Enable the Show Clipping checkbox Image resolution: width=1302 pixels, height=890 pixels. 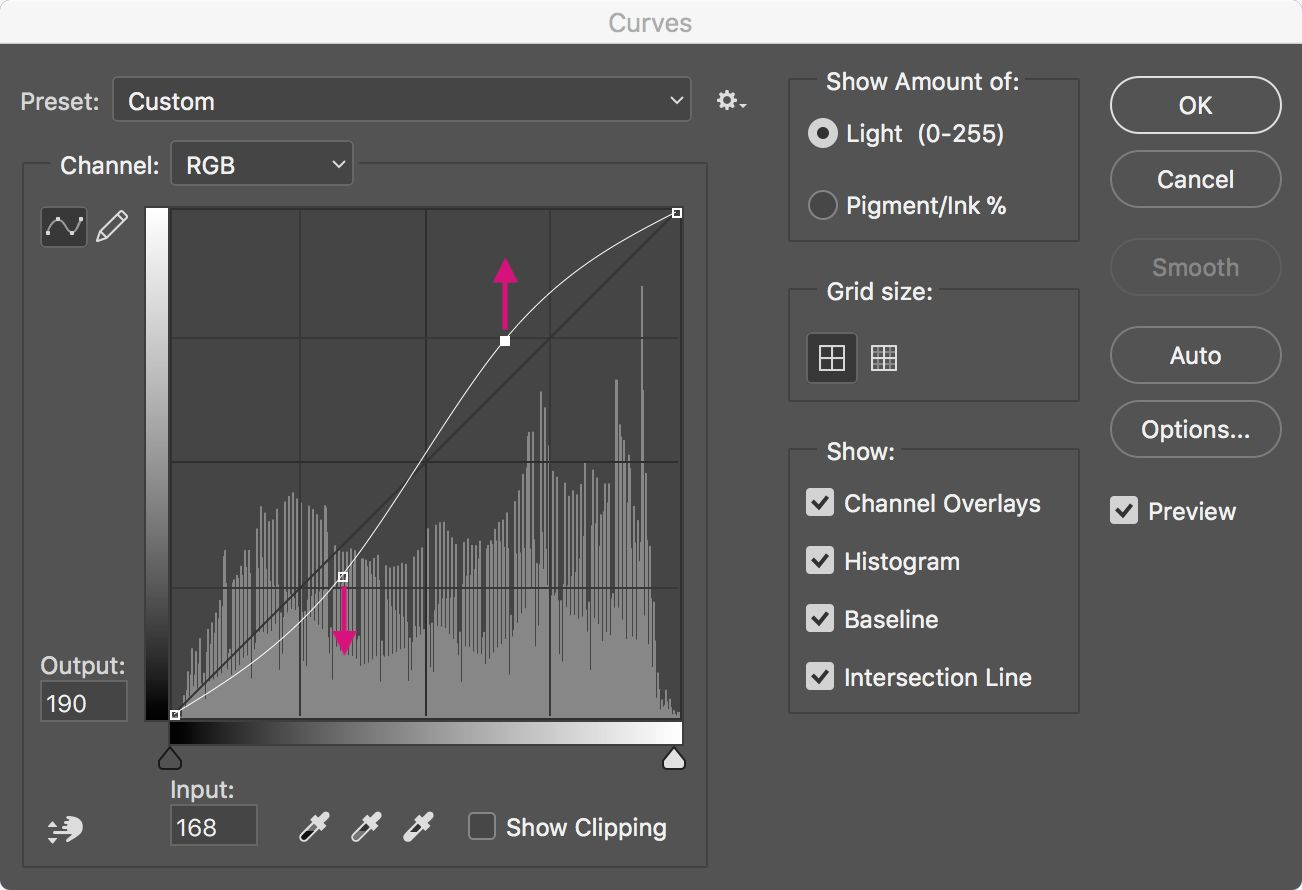(x=482, y=827)
